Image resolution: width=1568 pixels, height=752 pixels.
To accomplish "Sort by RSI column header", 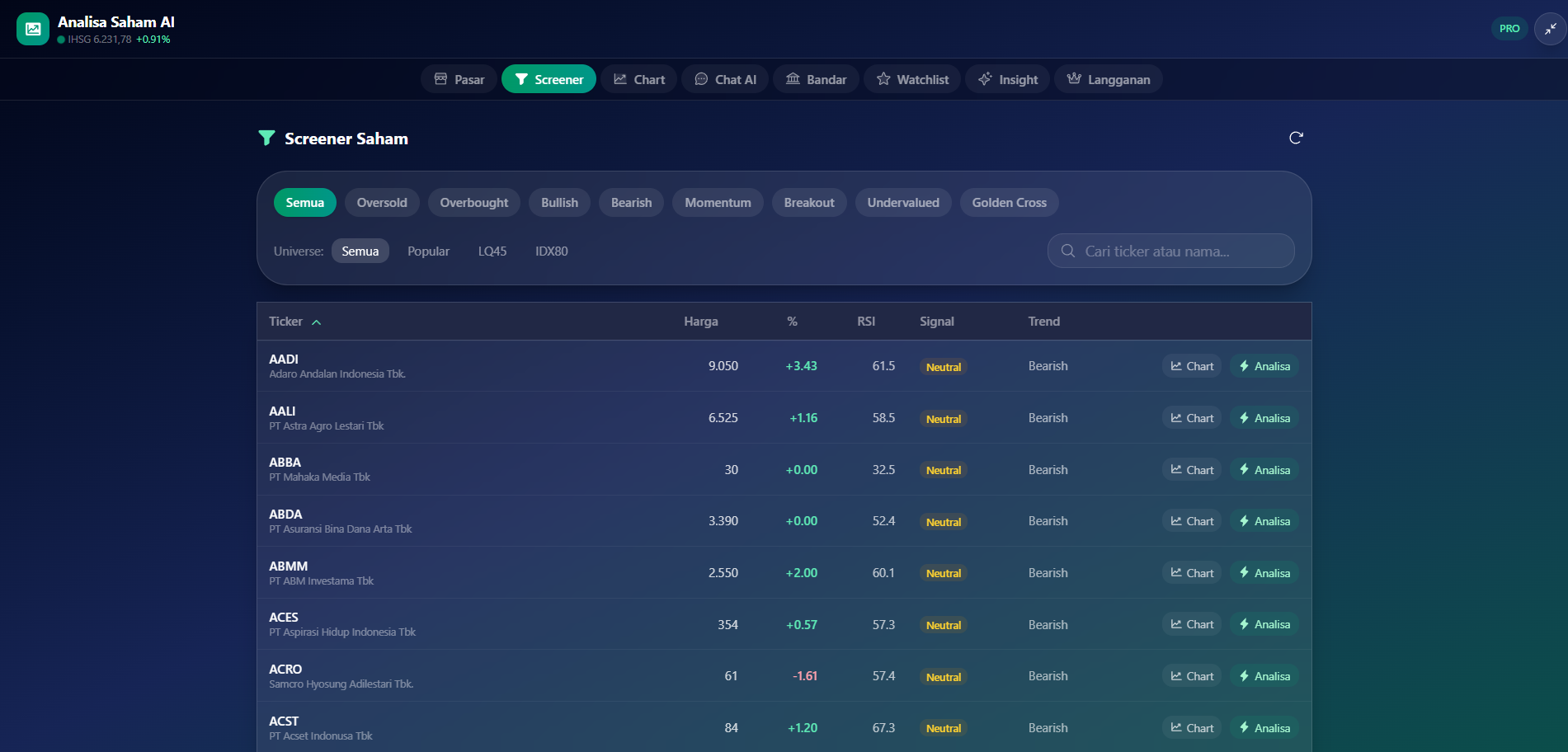I will point(866,322).
